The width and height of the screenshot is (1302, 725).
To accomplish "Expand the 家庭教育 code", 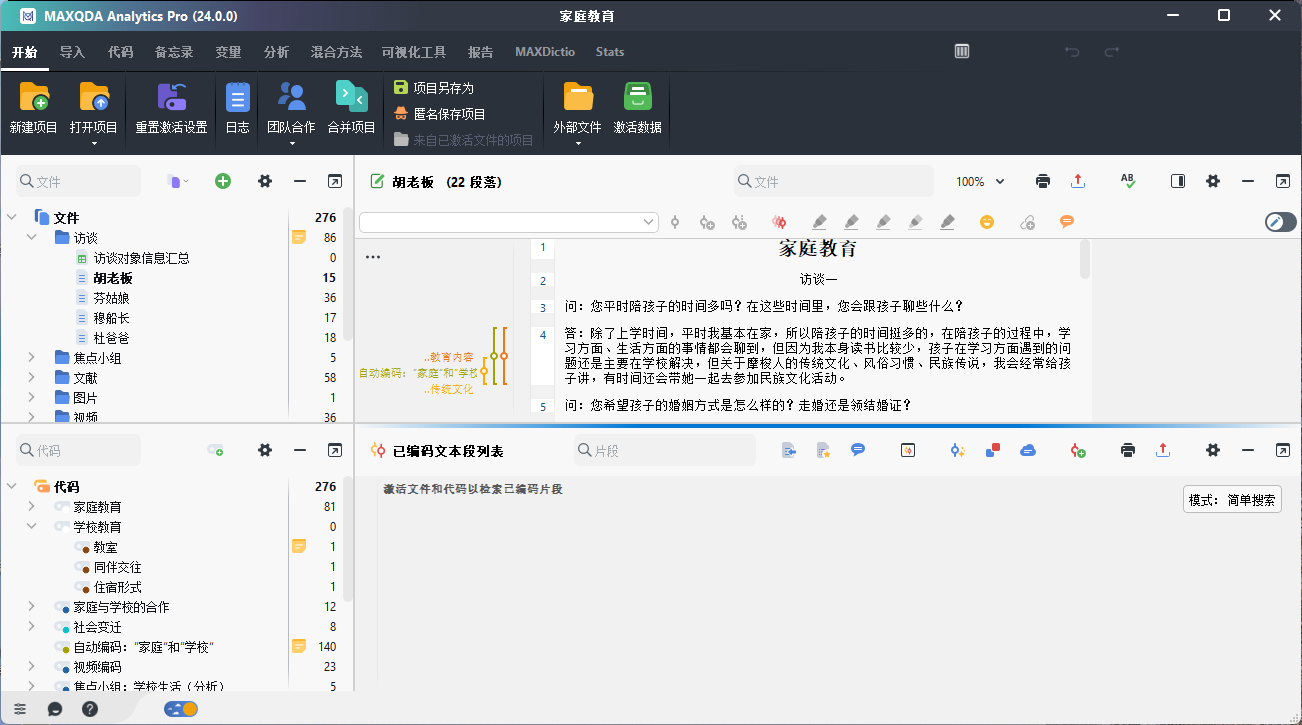I will [33, 506].
